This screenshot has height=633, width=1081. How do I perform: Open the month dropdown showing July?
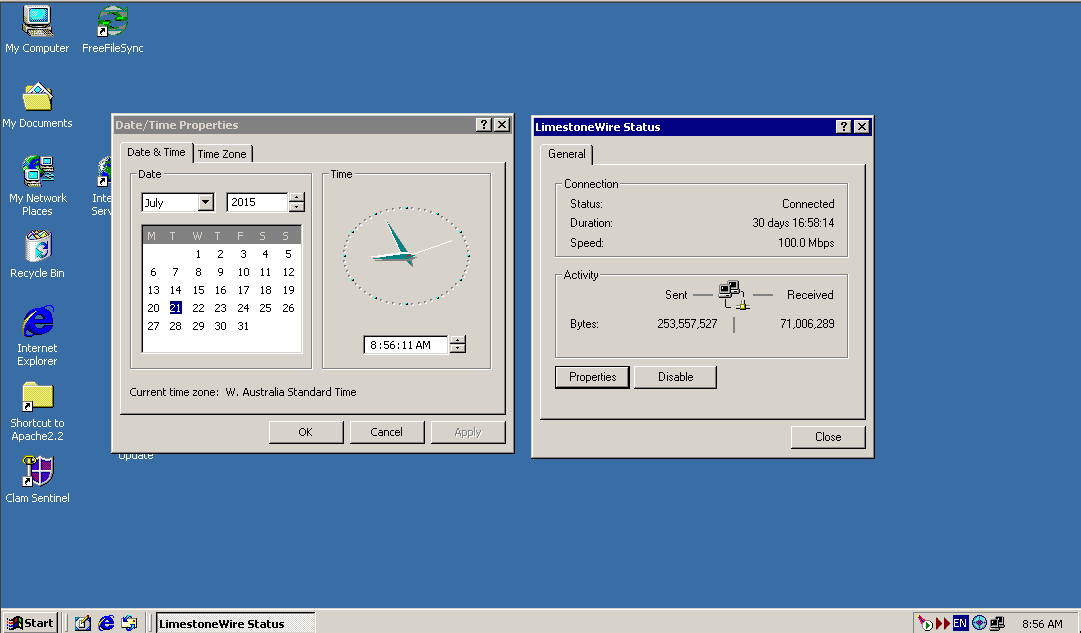pos(205,202)
